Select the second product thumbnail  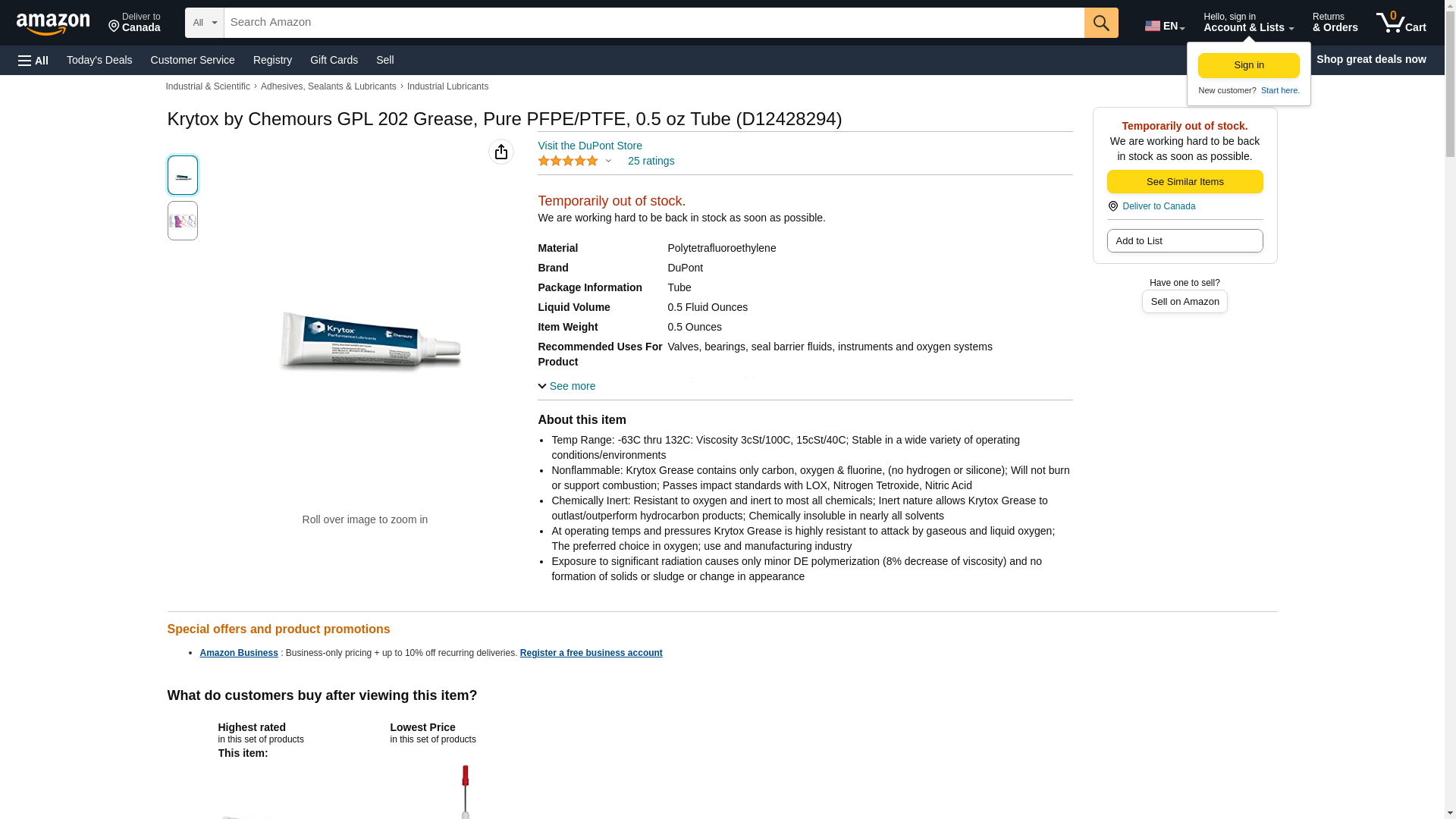click(x=183, y=221)
